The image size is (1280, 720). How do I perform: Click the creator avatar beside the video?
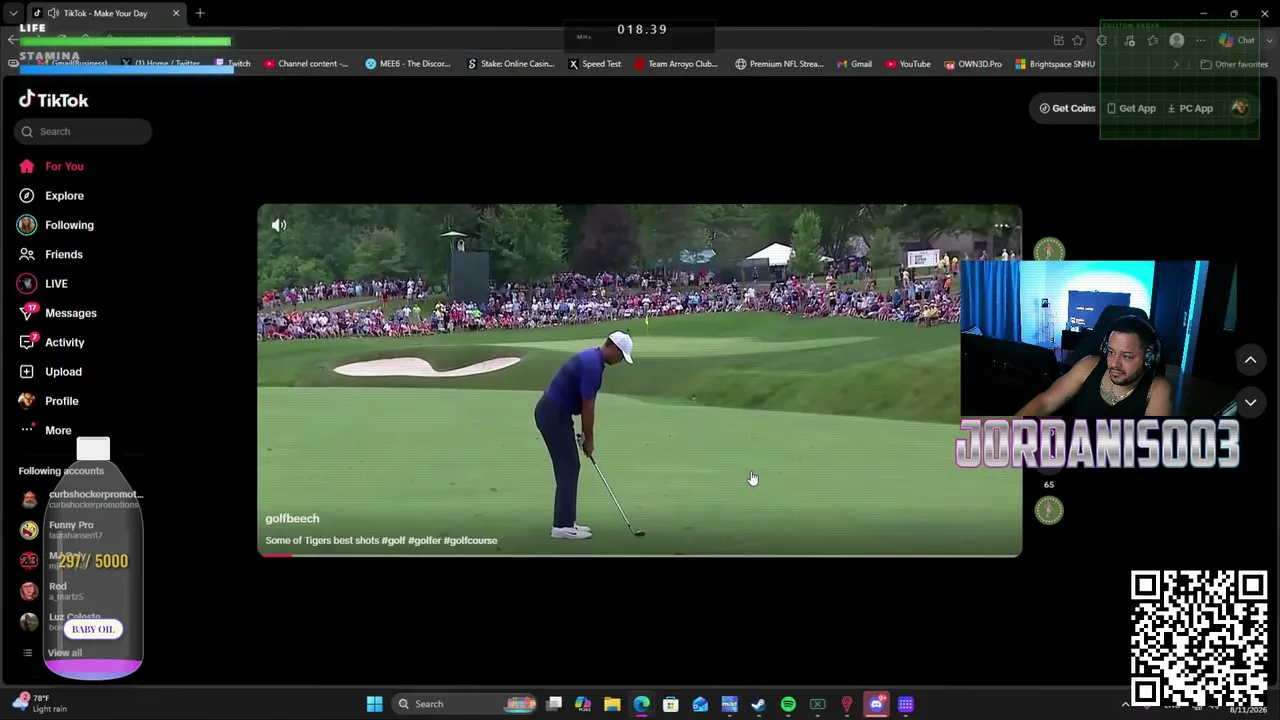pyautogui.click(x=1049, y=250)
